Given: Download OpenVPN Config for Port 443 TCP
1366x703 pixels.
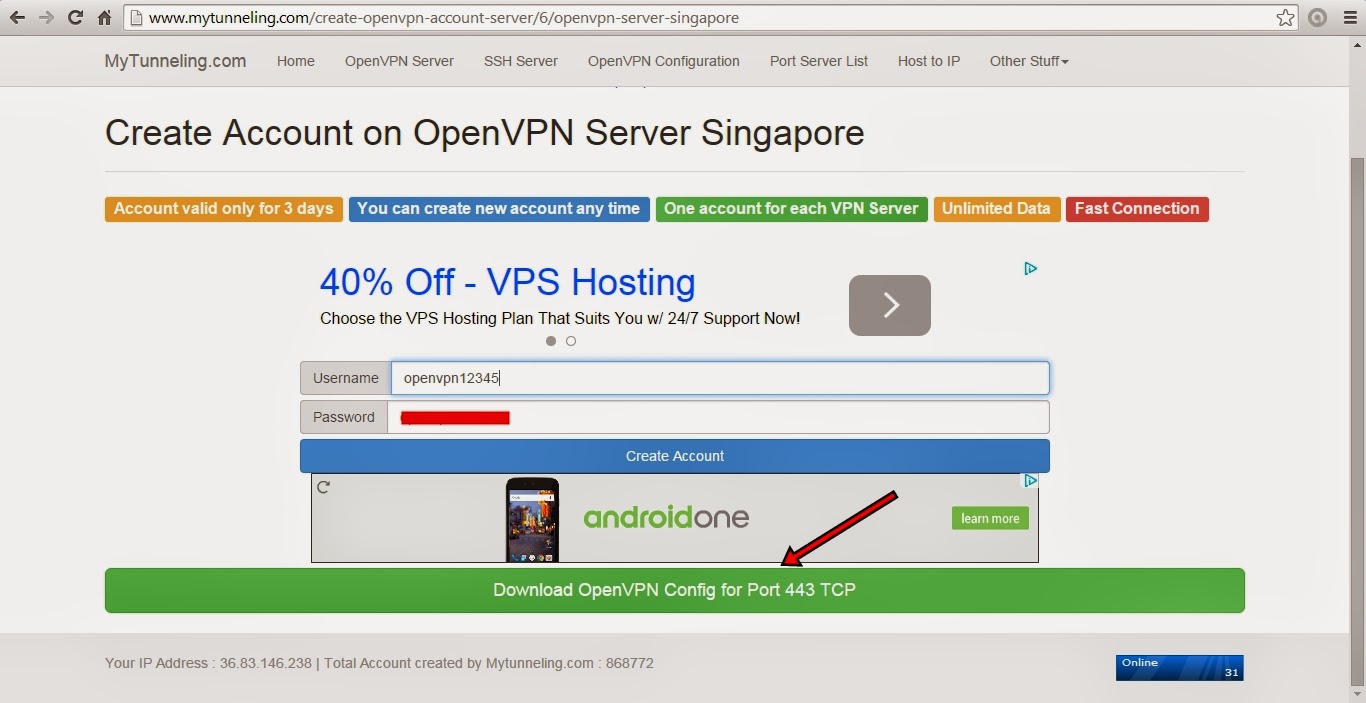Looking at the screenshot, I should coord(675,590).
